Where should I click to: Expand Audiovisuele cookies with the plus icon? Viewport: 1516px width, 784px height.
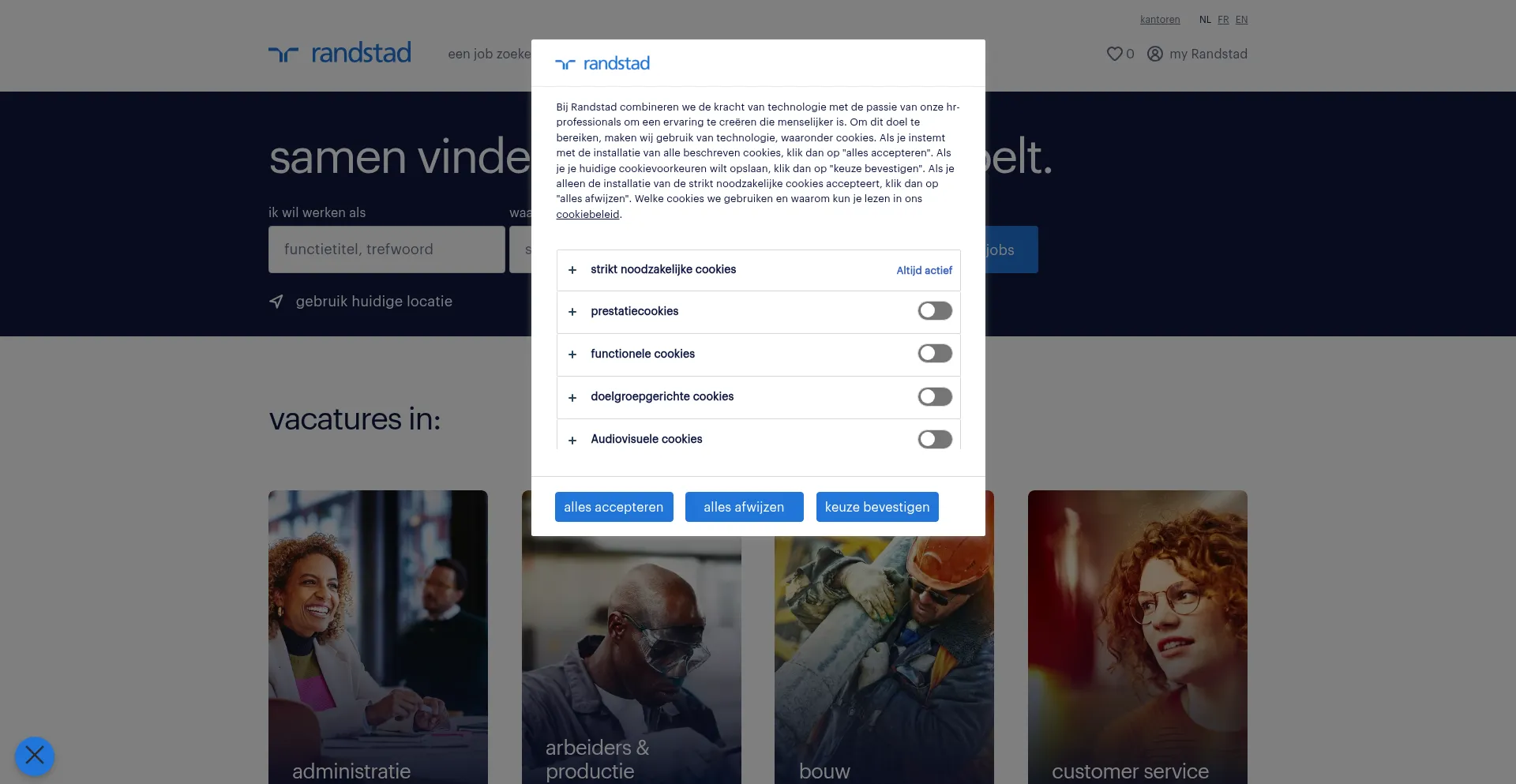tap(572, 440)
